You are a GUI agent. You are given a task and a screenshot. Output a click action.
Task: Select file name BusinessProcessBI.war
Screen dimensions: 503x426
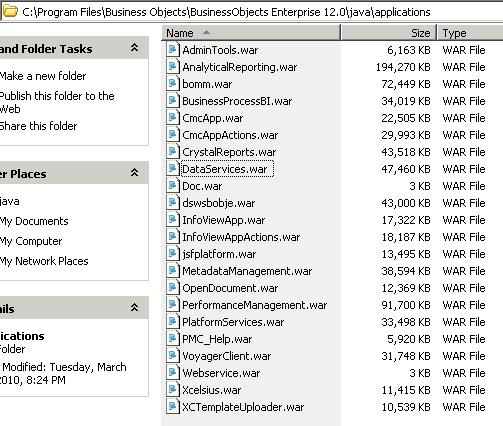(x=237, y=101)
